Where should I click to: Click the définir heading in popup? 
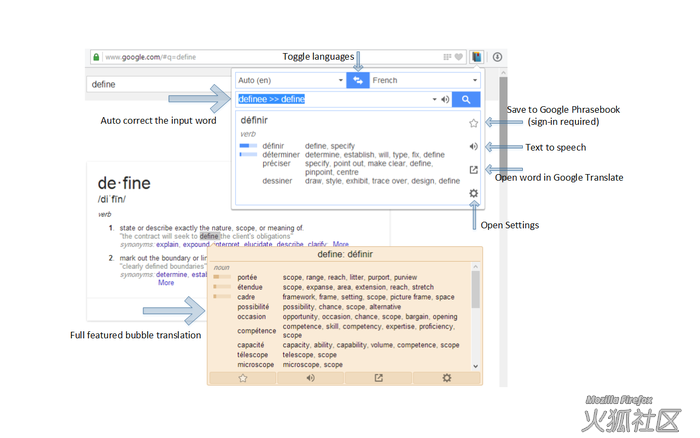pyautogui.click(x=254, y=120)
